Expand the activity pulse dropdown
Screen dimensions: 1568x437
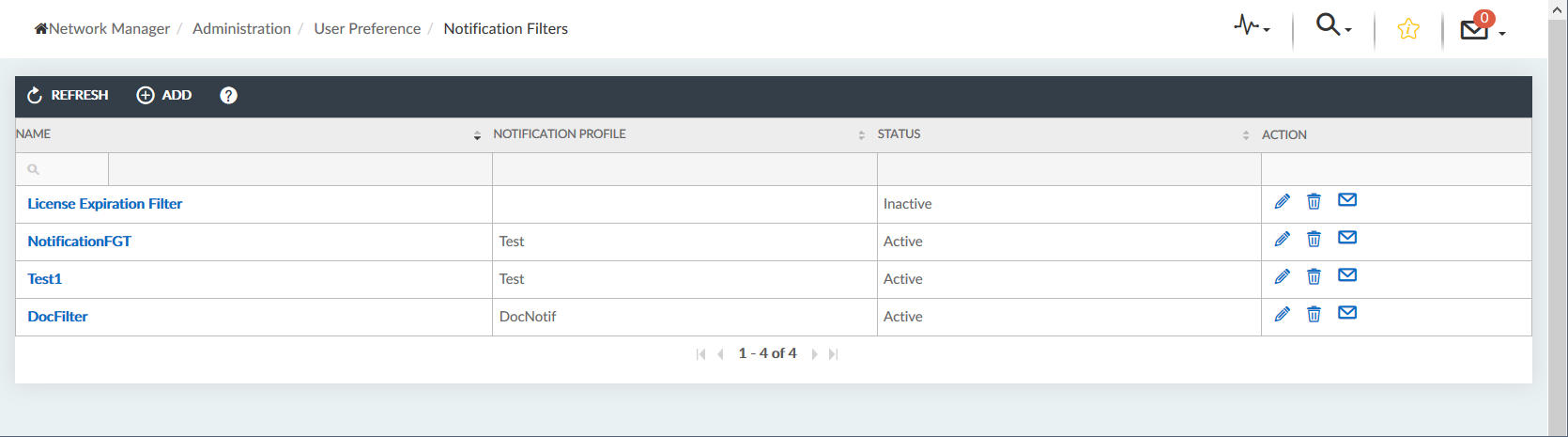point(1252,25)
